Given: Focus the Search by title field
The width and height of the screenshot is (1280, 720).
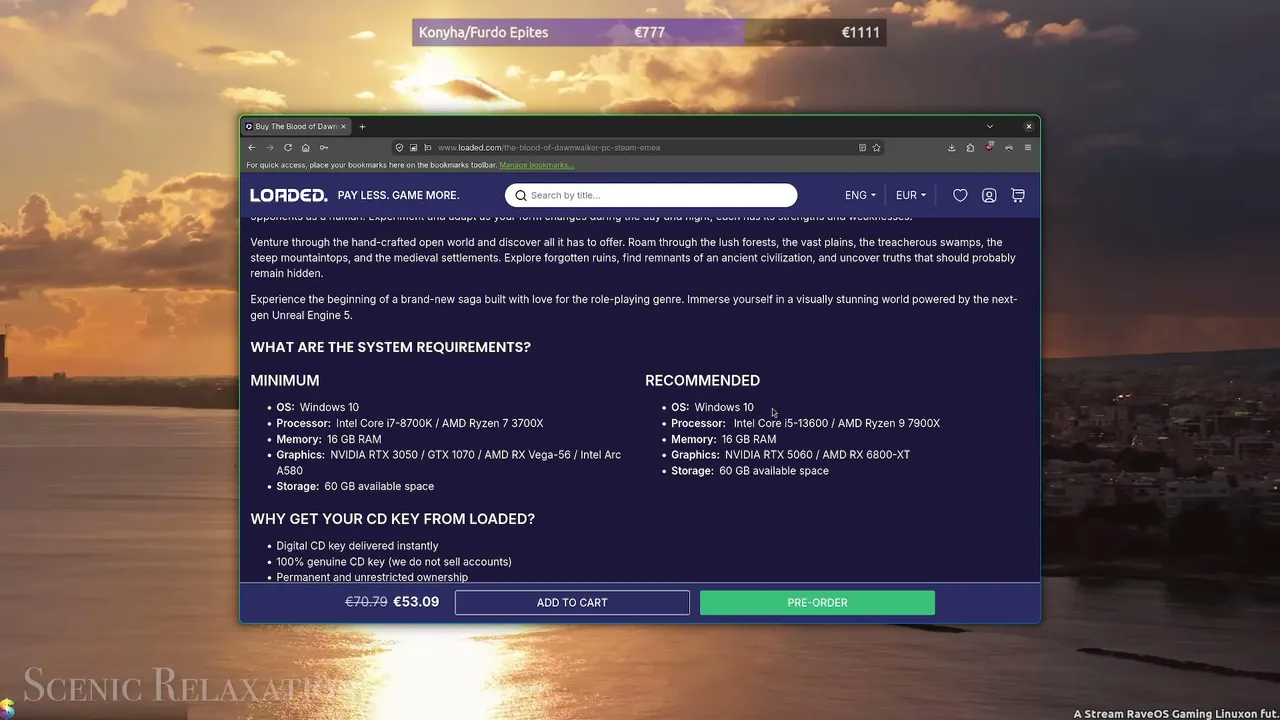Looking at the screenshot, I should click(x=651, y=195).
